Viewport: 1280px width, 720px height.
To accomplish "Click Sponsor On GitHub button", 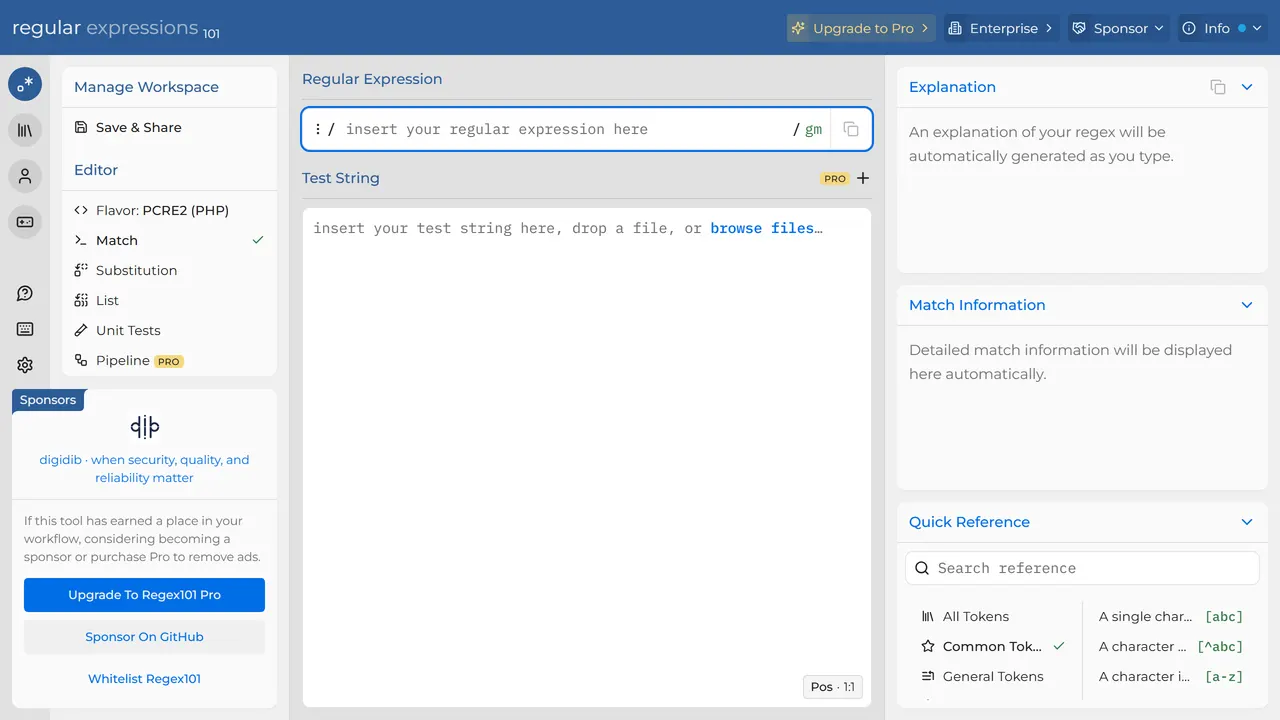I will coord(144,637).
